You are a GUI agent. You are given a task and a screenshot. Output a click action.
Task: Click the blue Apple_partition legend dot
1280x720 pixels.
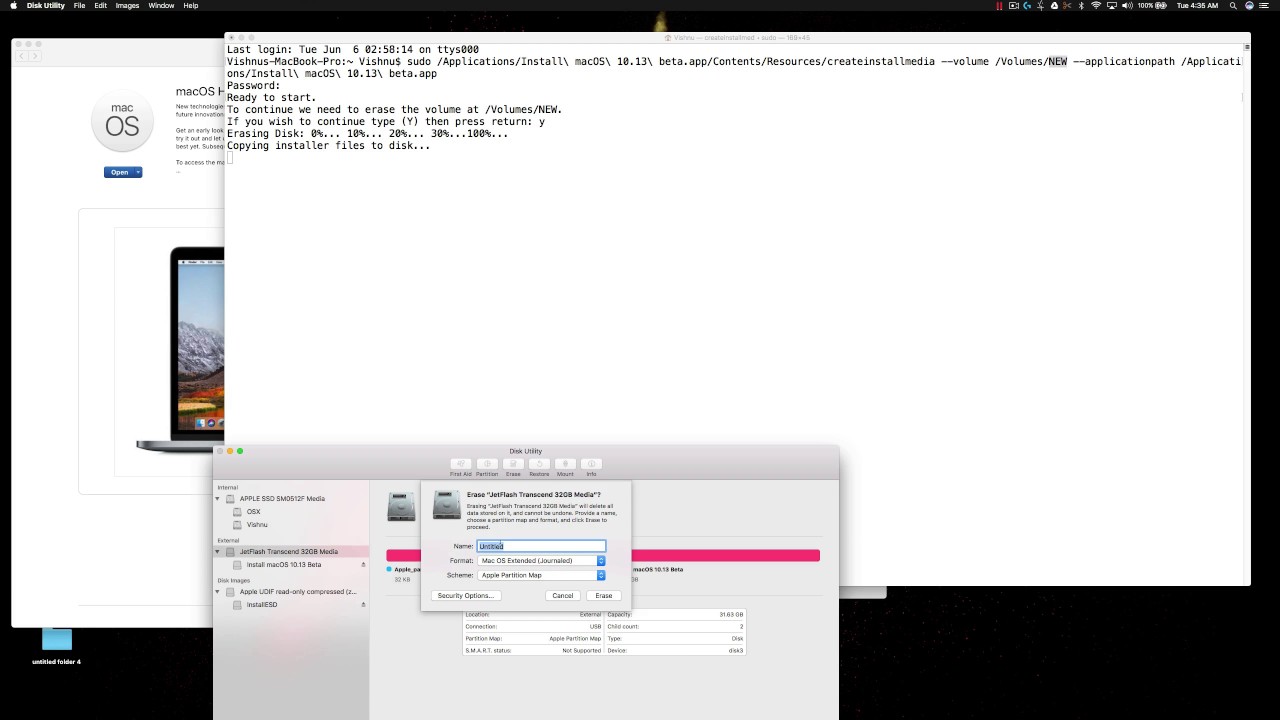click(x=389, y=569)
